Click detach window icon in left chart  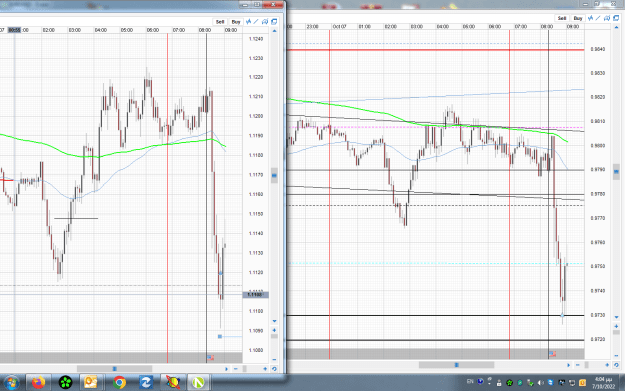(274, 22)
